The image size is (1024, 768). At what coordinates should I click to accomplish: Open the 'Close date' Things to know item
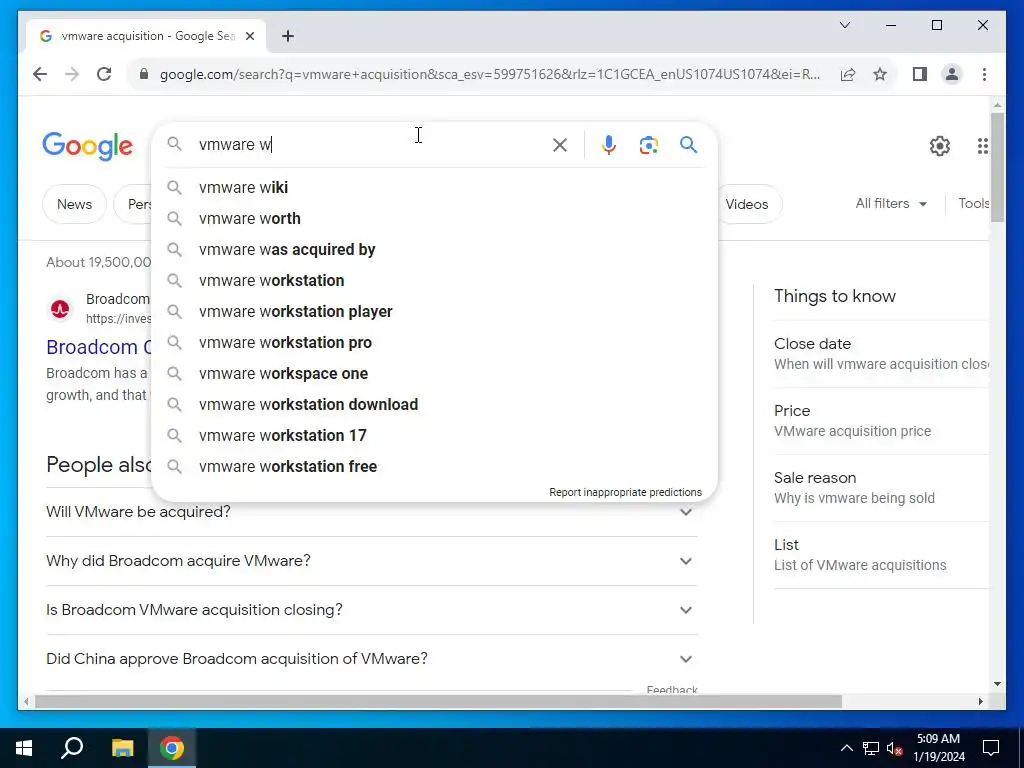click(x=881, y=354)
